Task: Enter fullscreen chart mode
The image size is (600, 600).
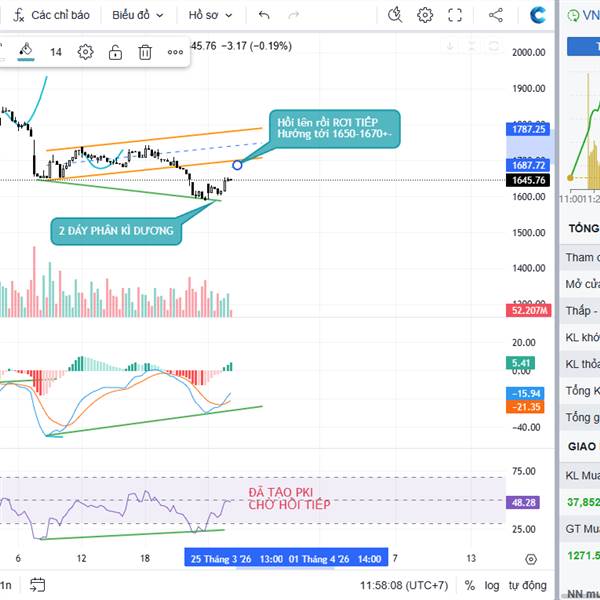Action: click(455, 15)
